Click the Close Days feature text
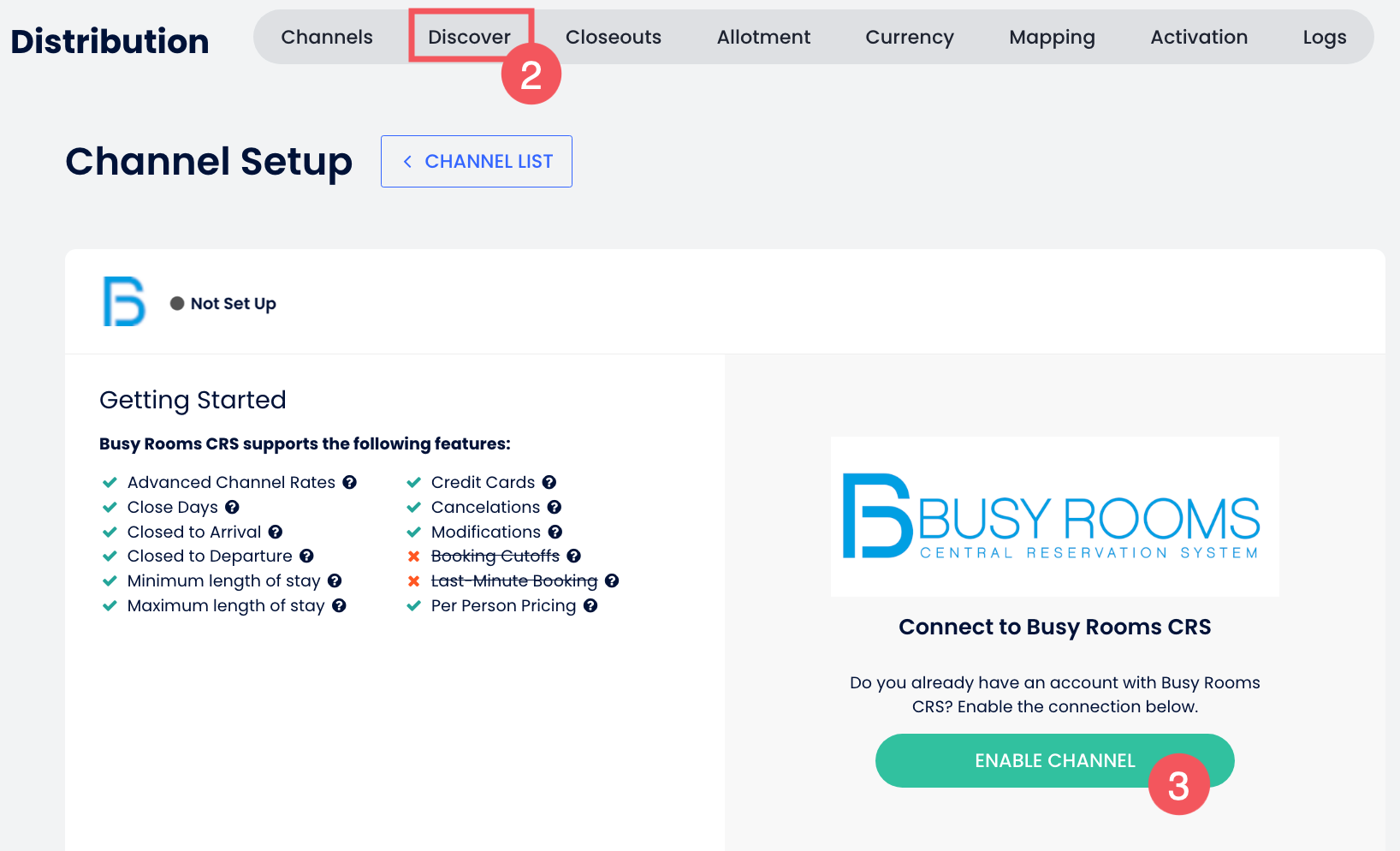This screenshot has width=1400, height=851. click(x=173, y=507)
